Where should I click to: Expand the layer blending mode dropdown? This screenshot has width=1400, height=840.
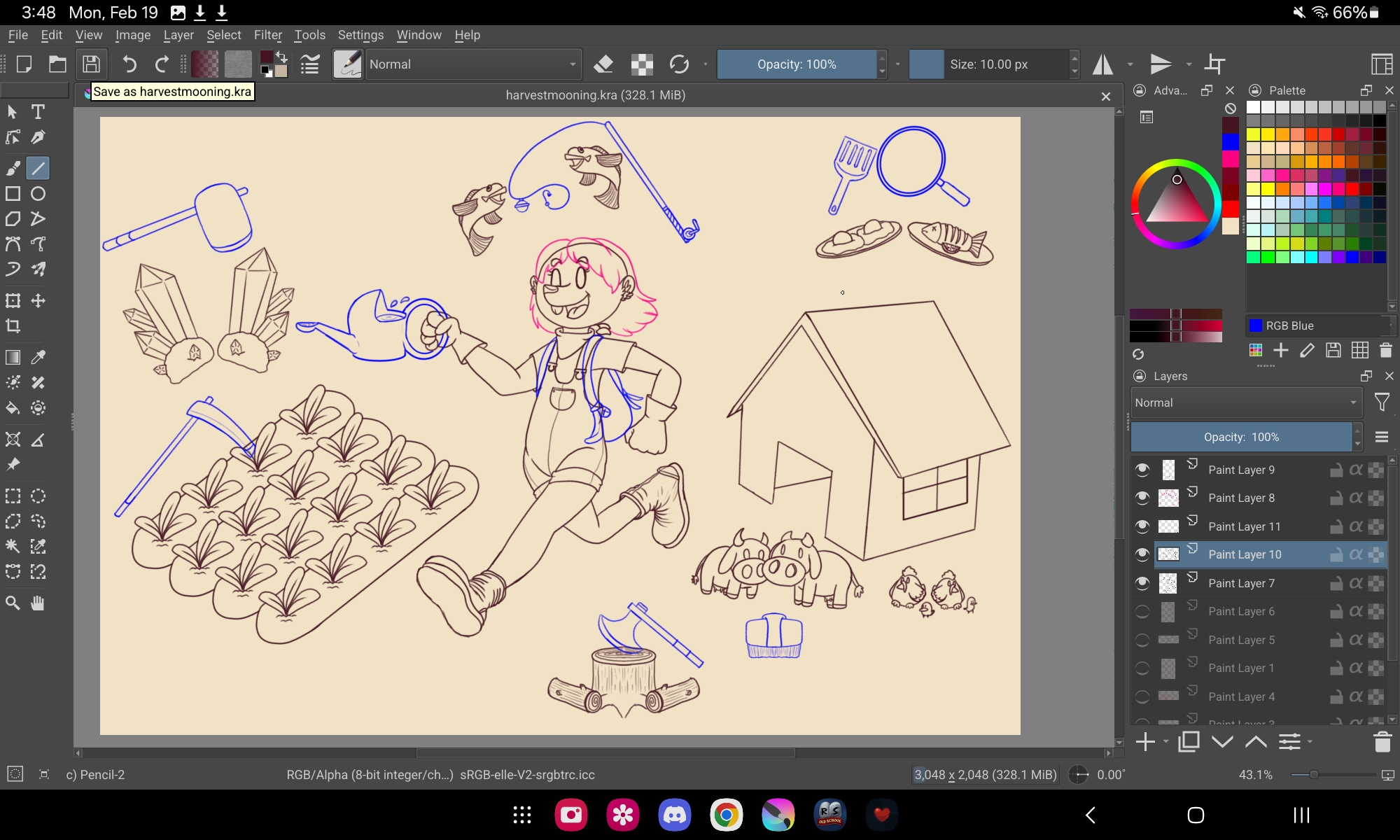(x=1245, y=402)
